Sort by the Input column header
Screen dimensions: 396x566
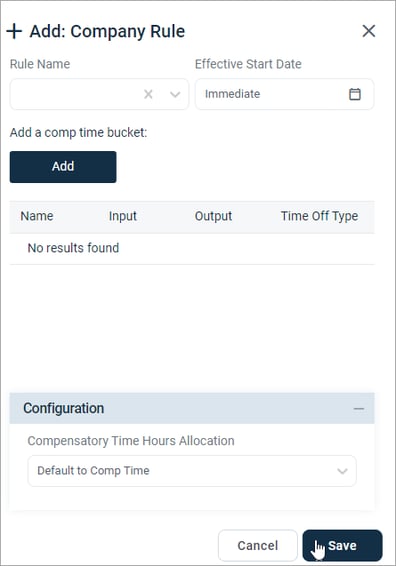123,216
